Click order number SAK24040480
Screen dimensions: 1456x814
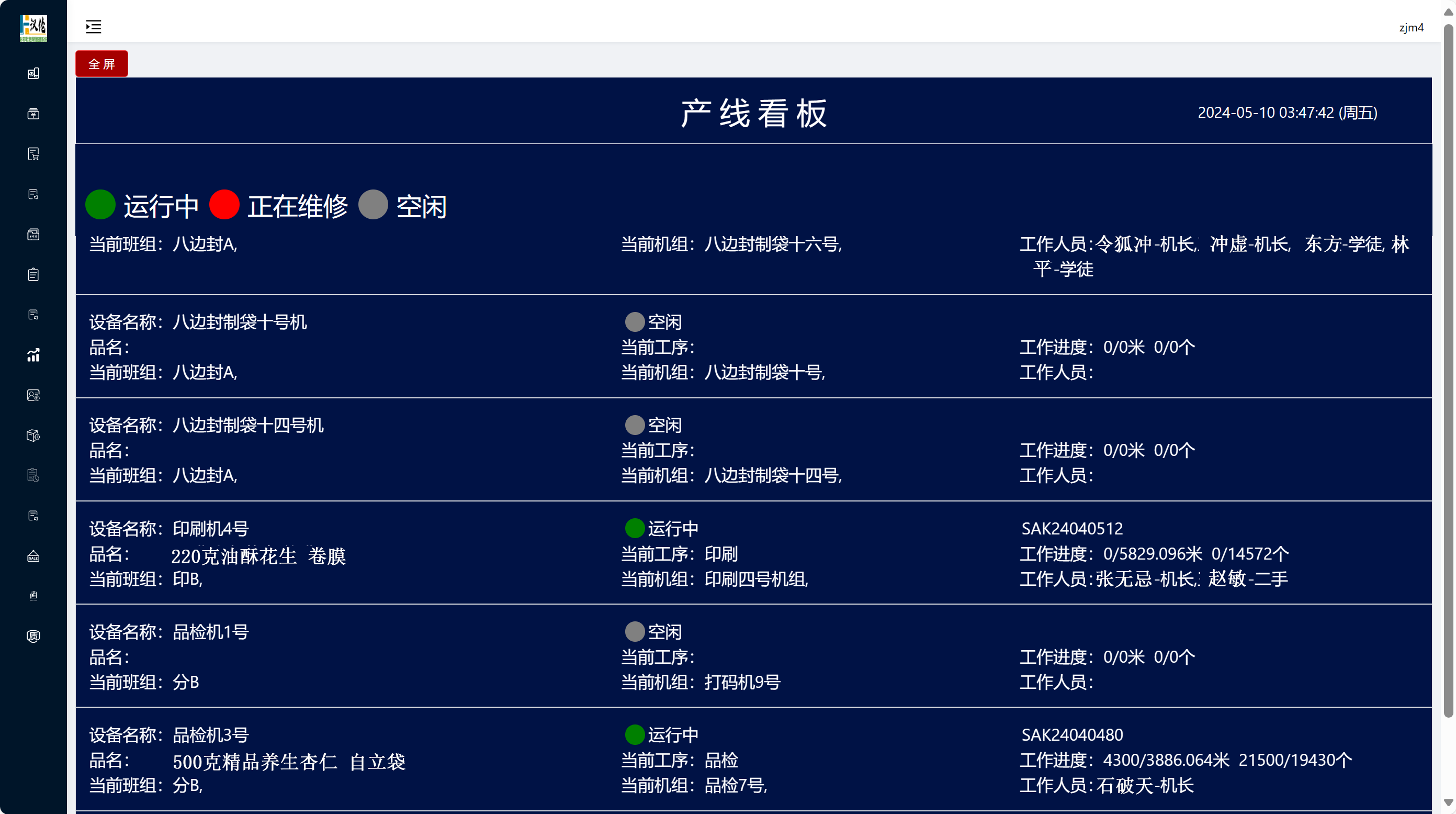[1072, 735]
